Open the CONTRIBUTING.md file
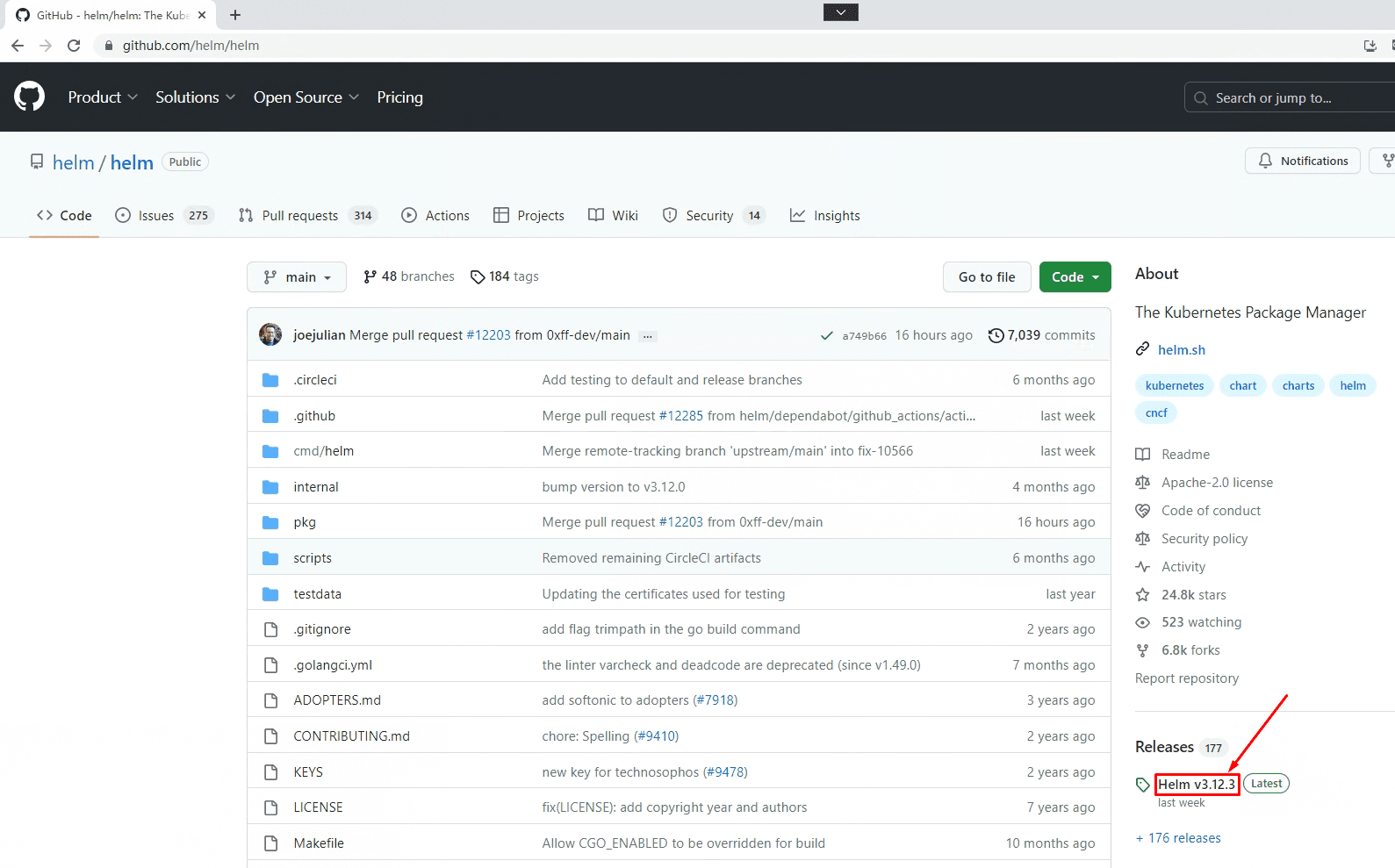 pos(352,736)
